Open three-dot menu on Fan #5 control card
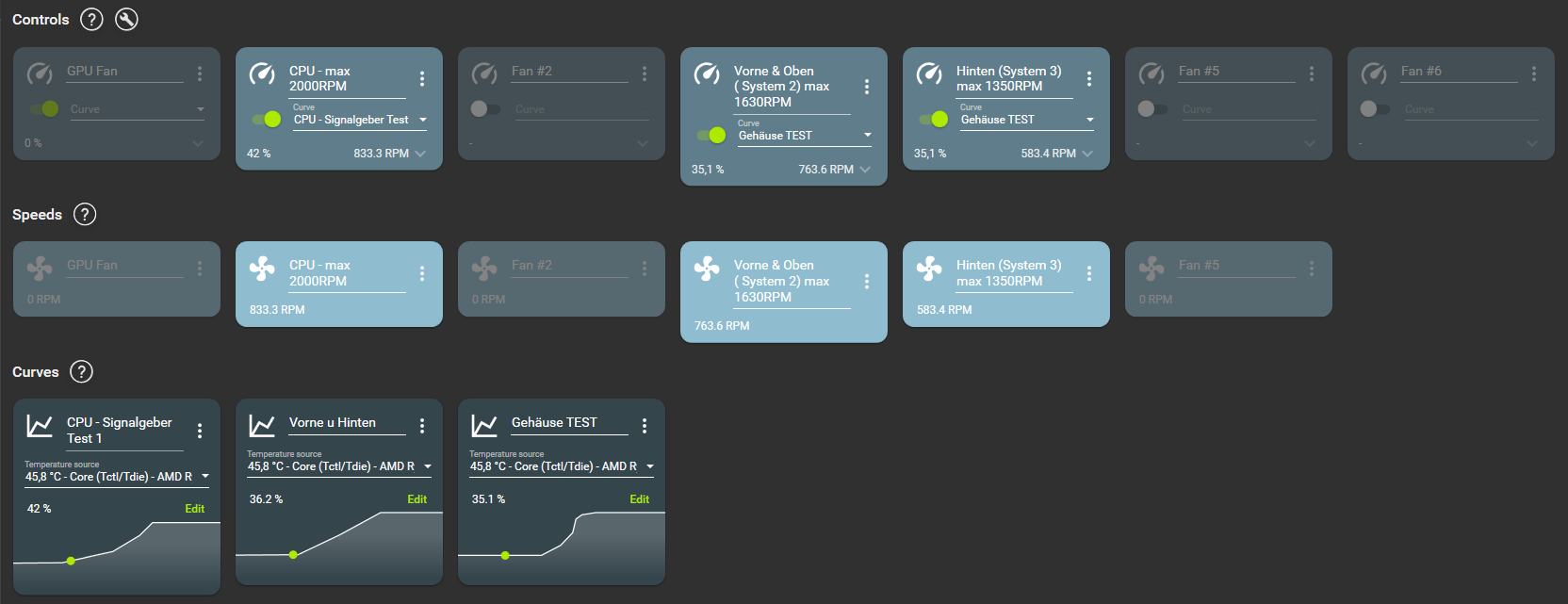 coord(1312,73)
